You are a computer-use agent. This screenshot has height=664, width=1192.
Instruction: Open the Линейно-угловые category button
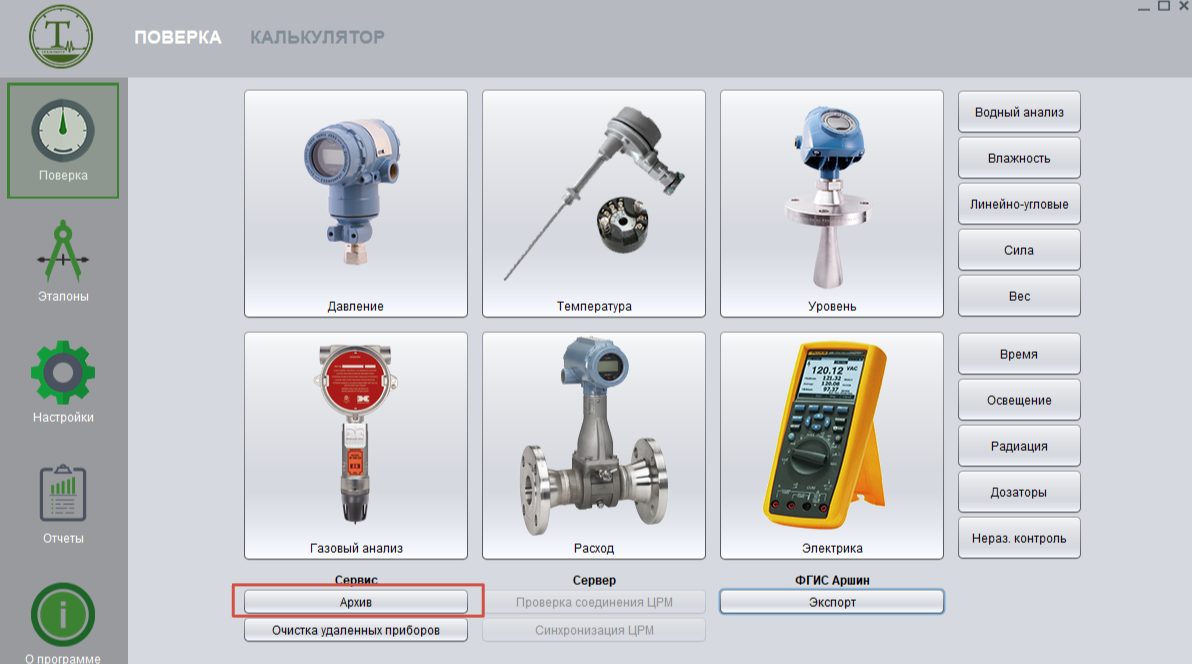coord(1019,204)
